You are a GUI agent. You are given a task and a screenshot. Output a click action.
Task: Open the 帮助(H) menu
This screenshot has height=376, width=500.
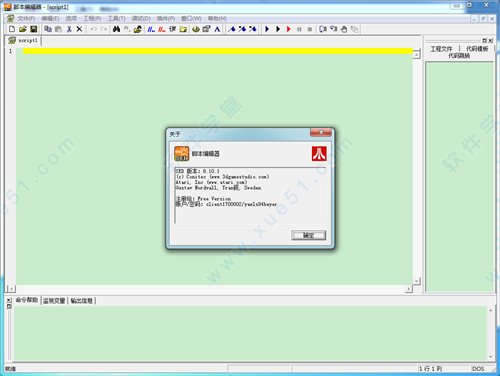click(x=217, y=18)
